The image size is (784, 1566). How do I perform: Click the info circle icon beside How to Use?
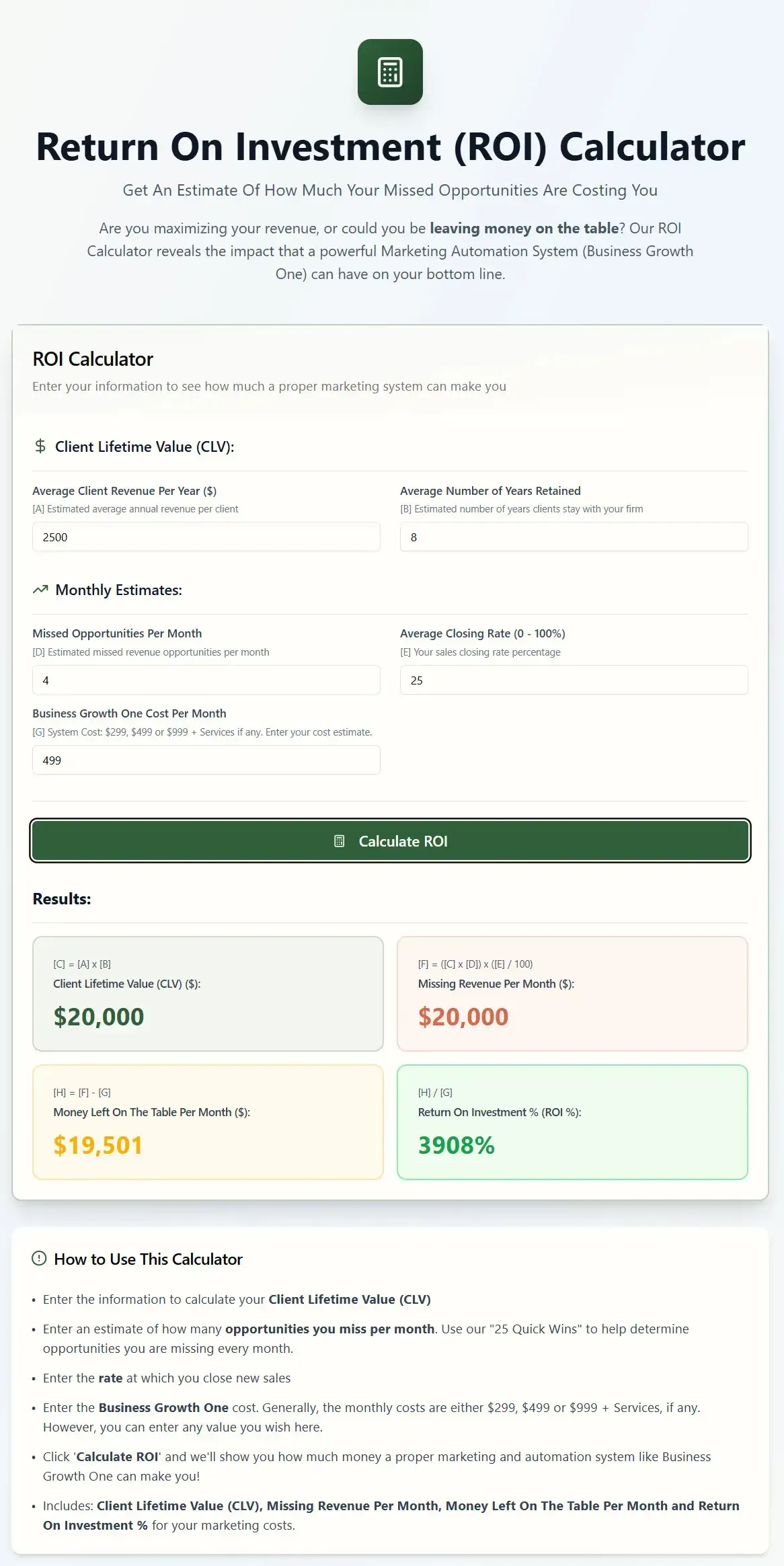click(40, 1258)
